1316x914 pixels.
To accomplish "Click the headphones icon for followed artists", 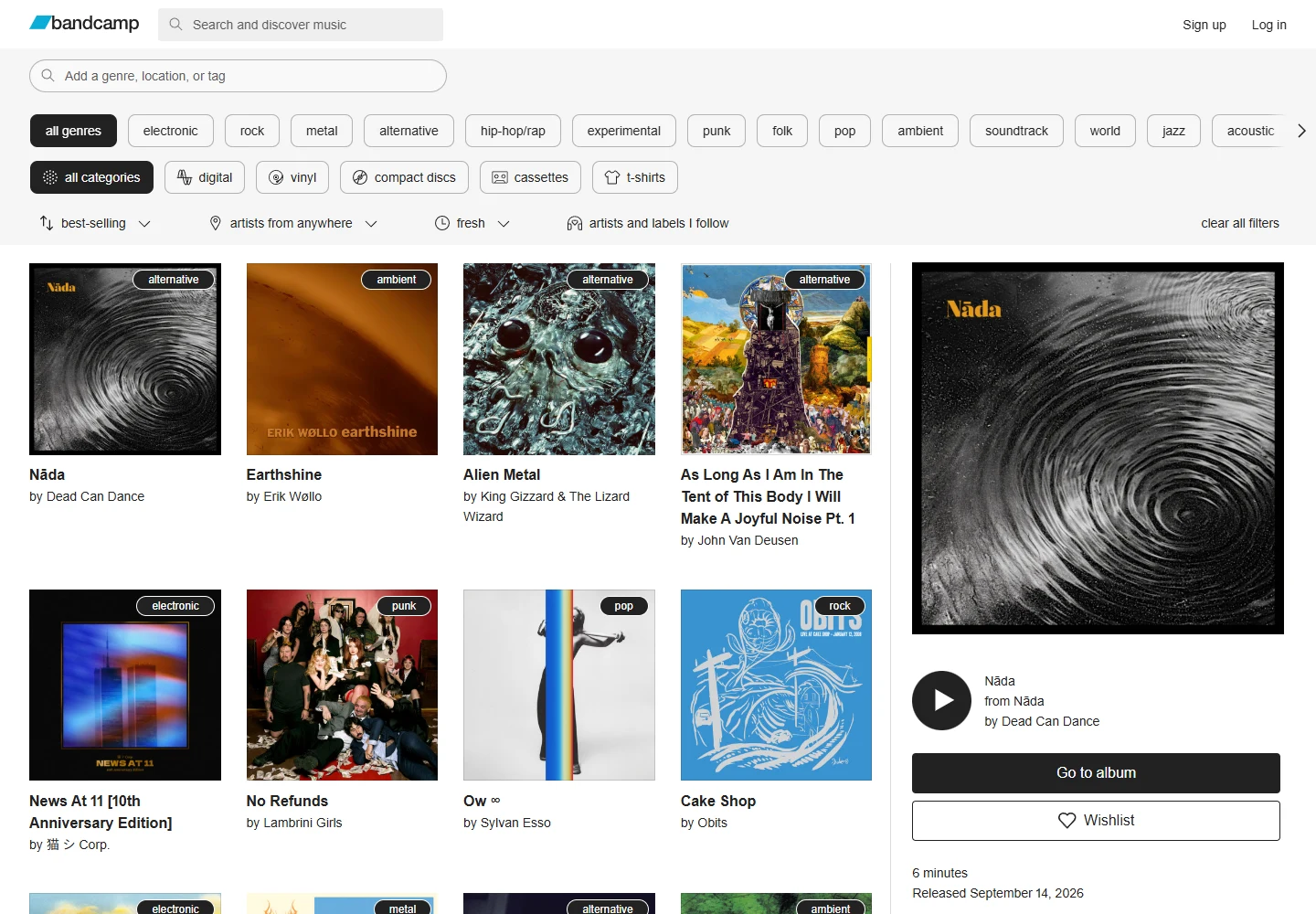I will (x=575, y=223).
